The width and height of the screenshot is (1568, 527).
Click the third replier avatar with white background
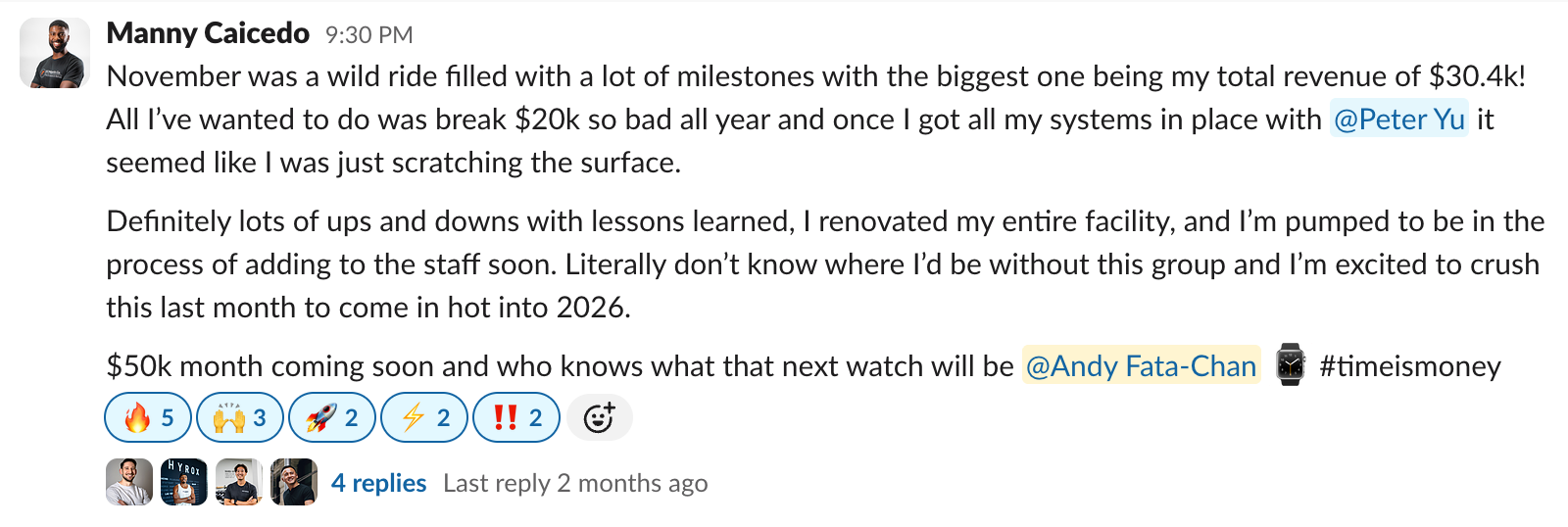tap(239, 482)
